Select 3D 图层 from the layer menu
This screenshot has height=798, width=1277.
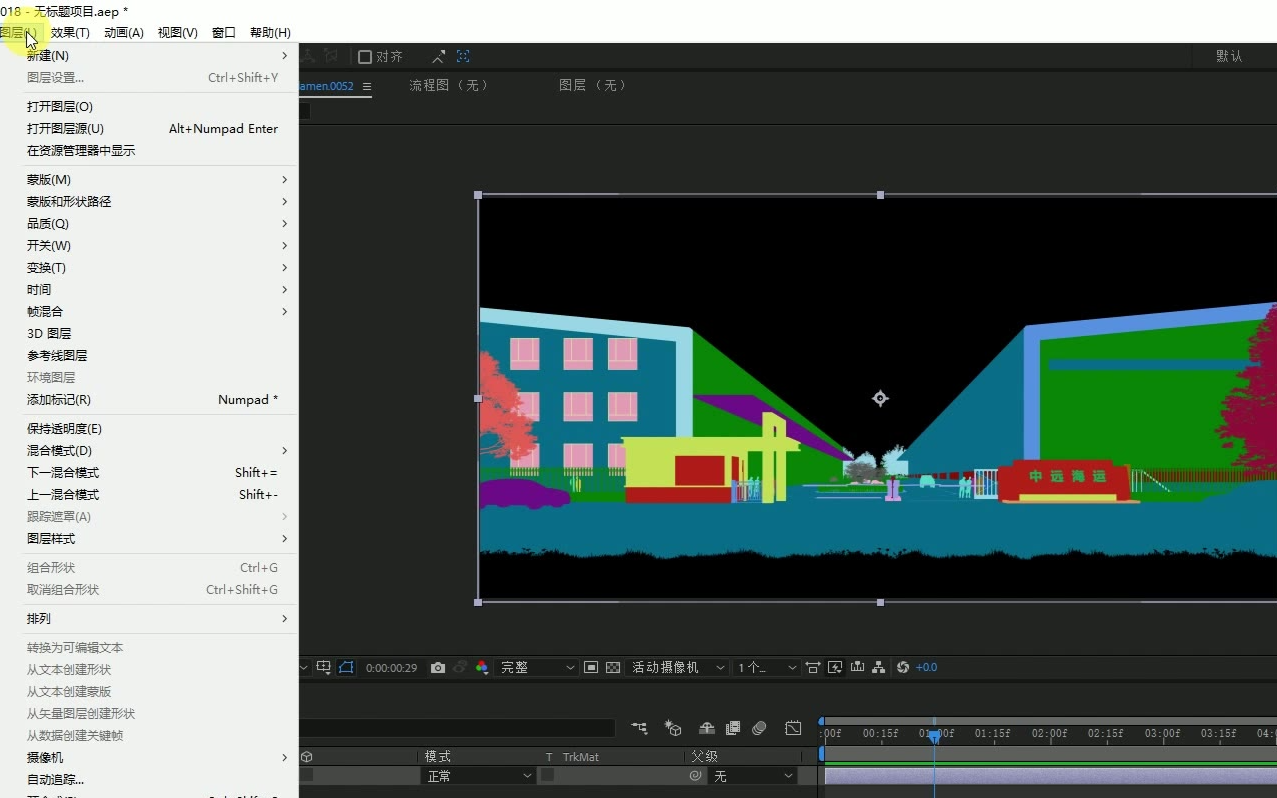pyautogui.click(x=49, y=334)
